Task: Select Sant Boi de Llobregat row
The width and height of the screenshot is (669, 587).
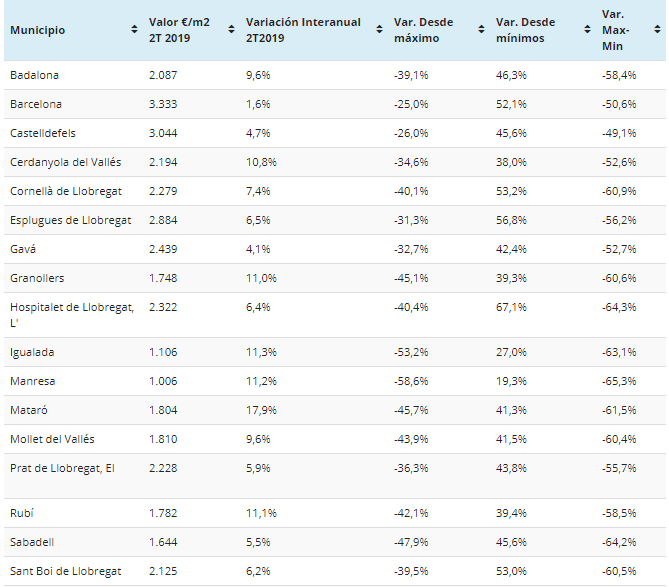Action: [65, 571]
